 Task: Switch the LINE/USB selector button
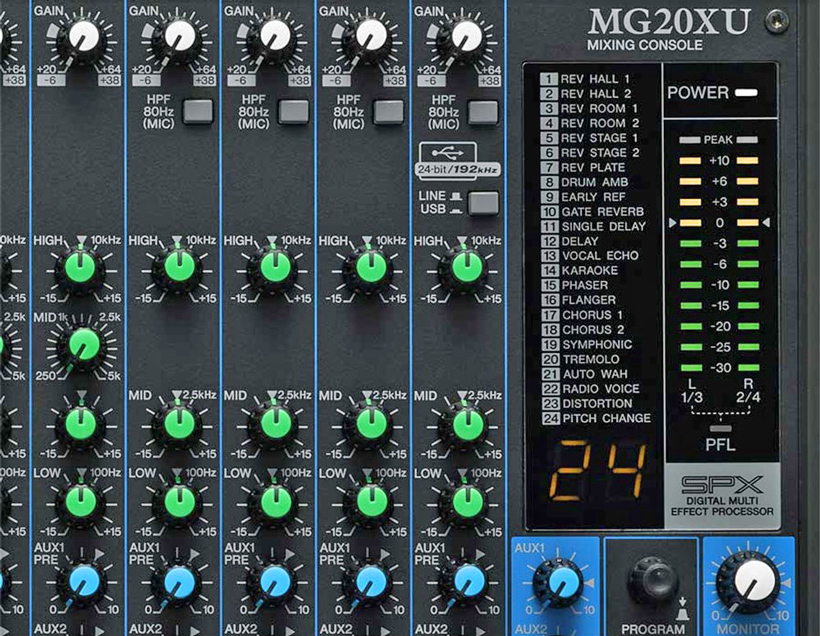tap(483, 203)
